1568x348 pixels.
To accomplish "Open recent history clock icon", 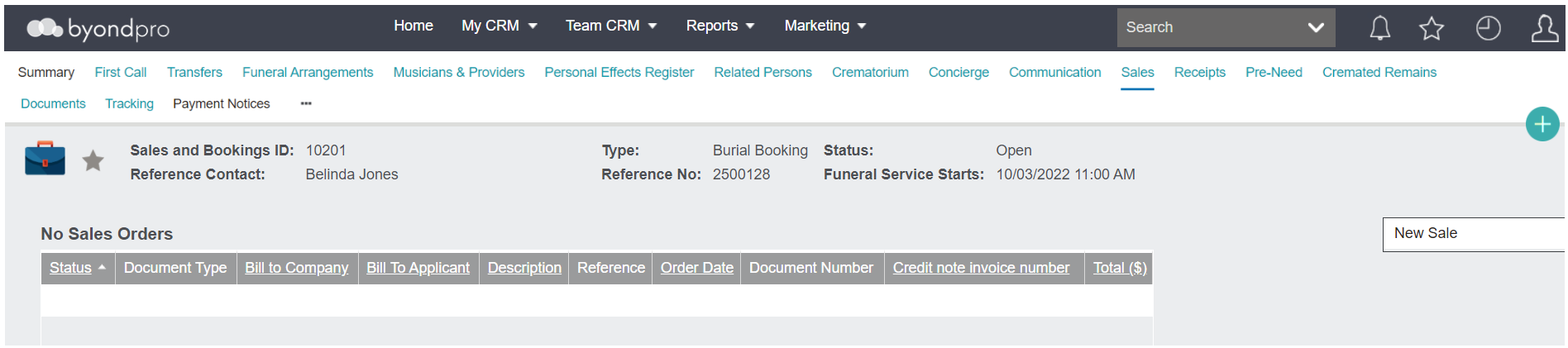I will click(1488, 28).
